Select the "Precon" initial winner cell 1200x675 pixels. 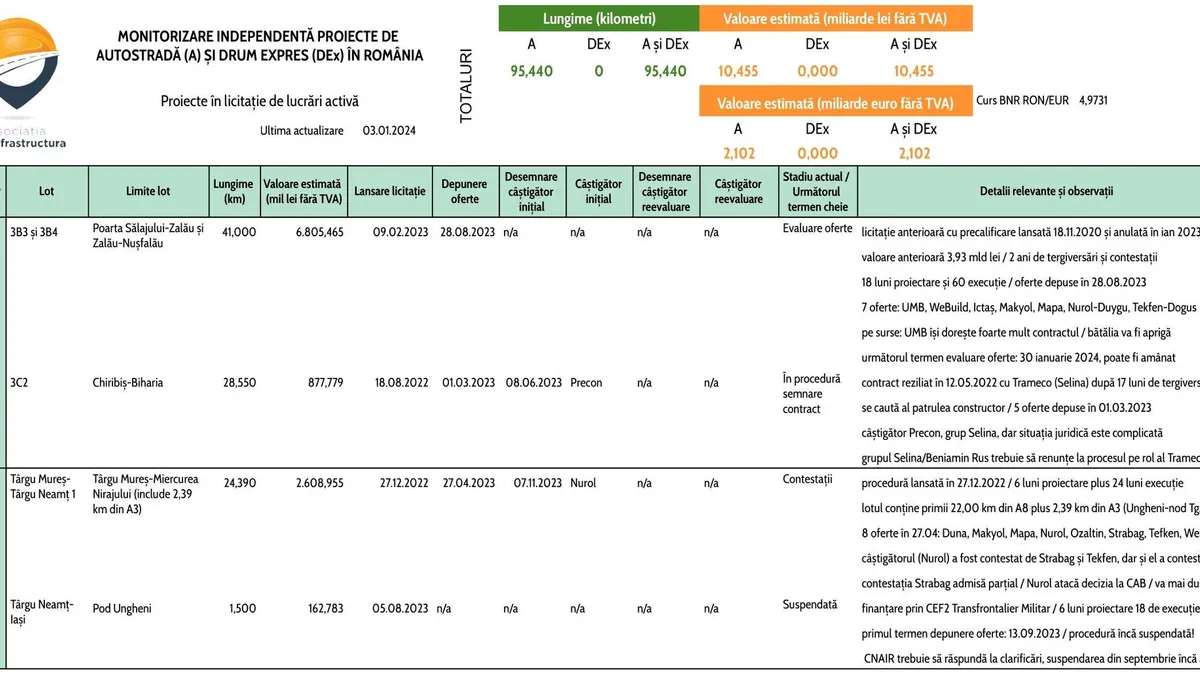pyautogui.click(x=586, y=382)
